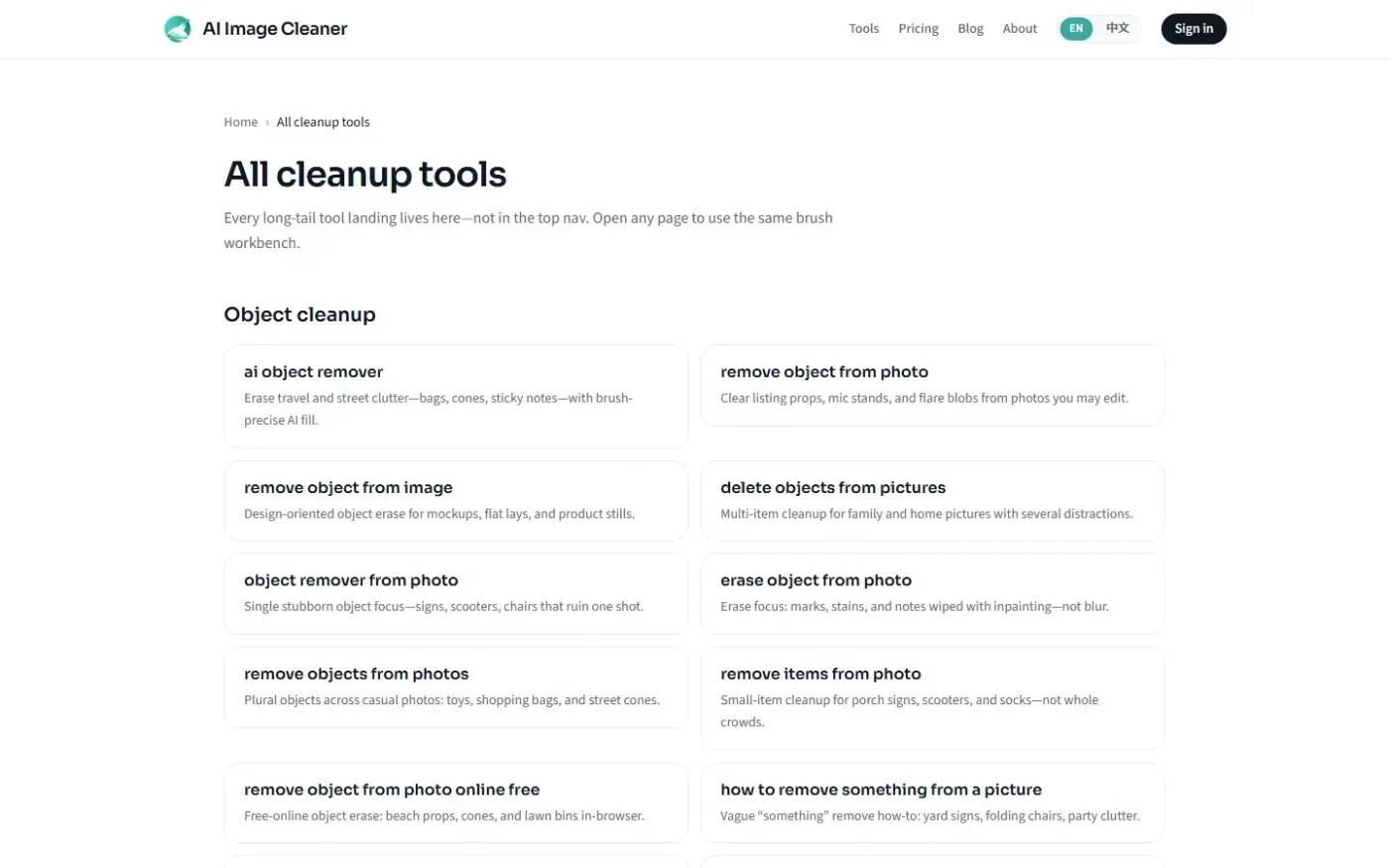Open the Tools menu item

click(x=863, y=29)
